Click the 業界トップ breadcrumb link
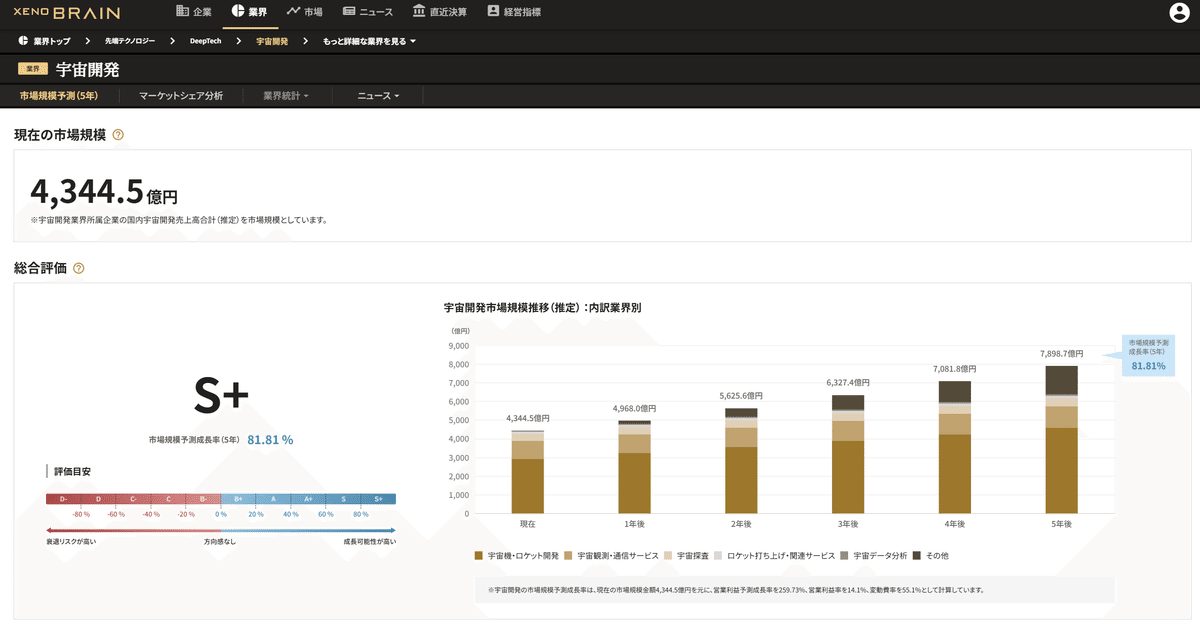This screenshot has height=624, width=1200. [x=44, y=41]
